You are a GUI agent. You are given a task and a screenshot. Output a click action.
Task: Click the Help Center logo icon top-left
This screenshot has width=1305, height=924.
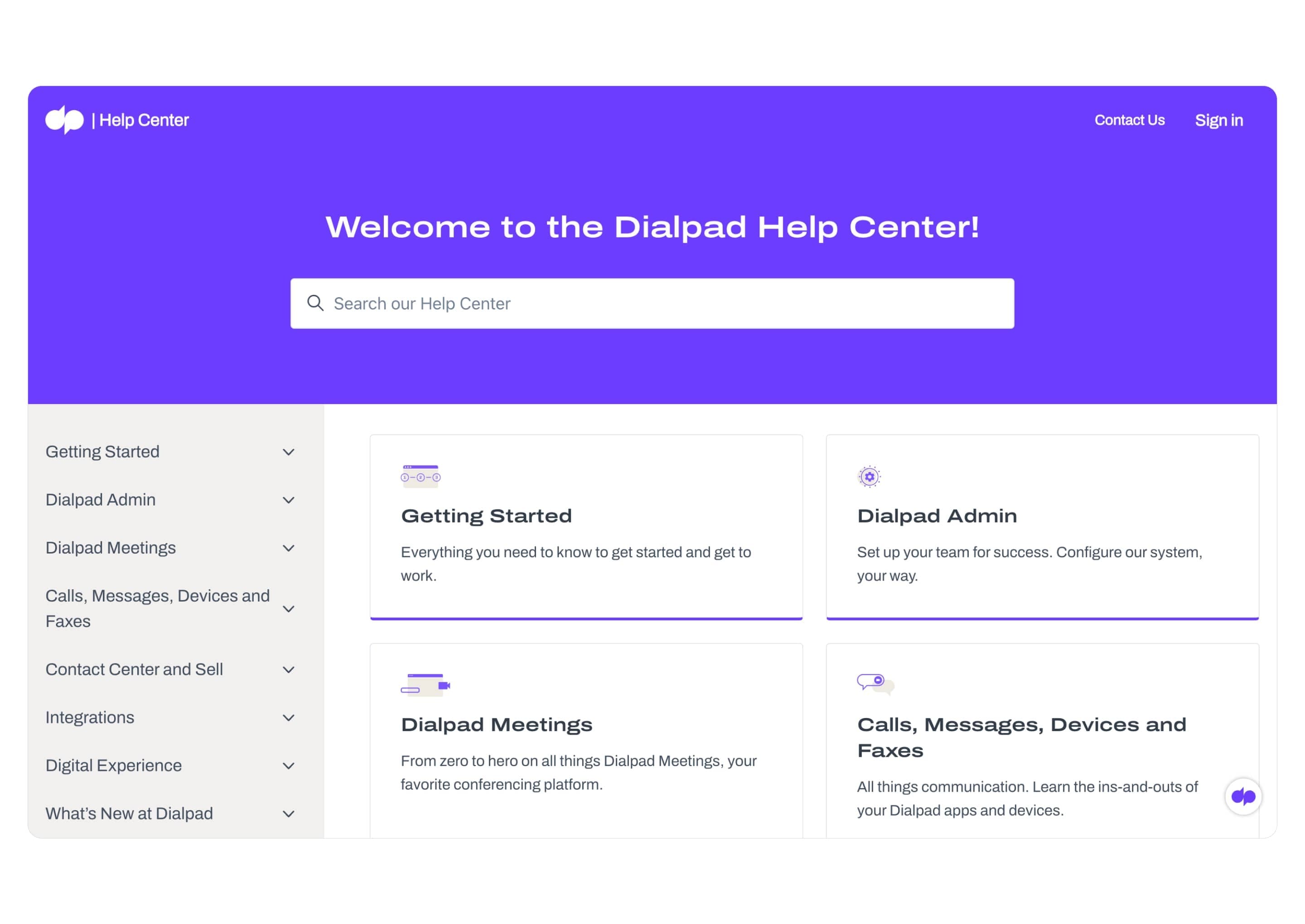(x=65, y=120)
